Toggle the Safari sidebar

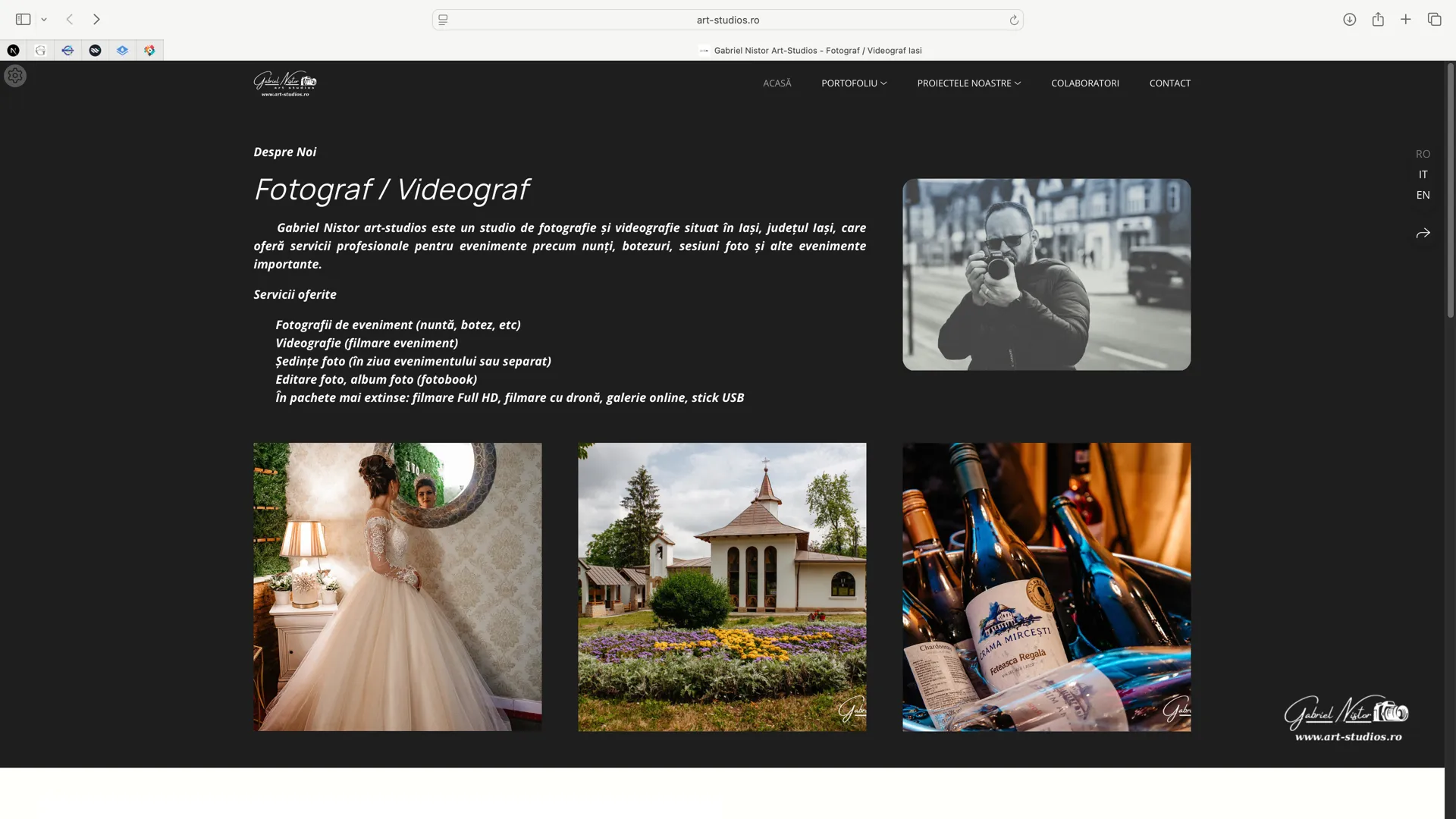tap(23, 20)
